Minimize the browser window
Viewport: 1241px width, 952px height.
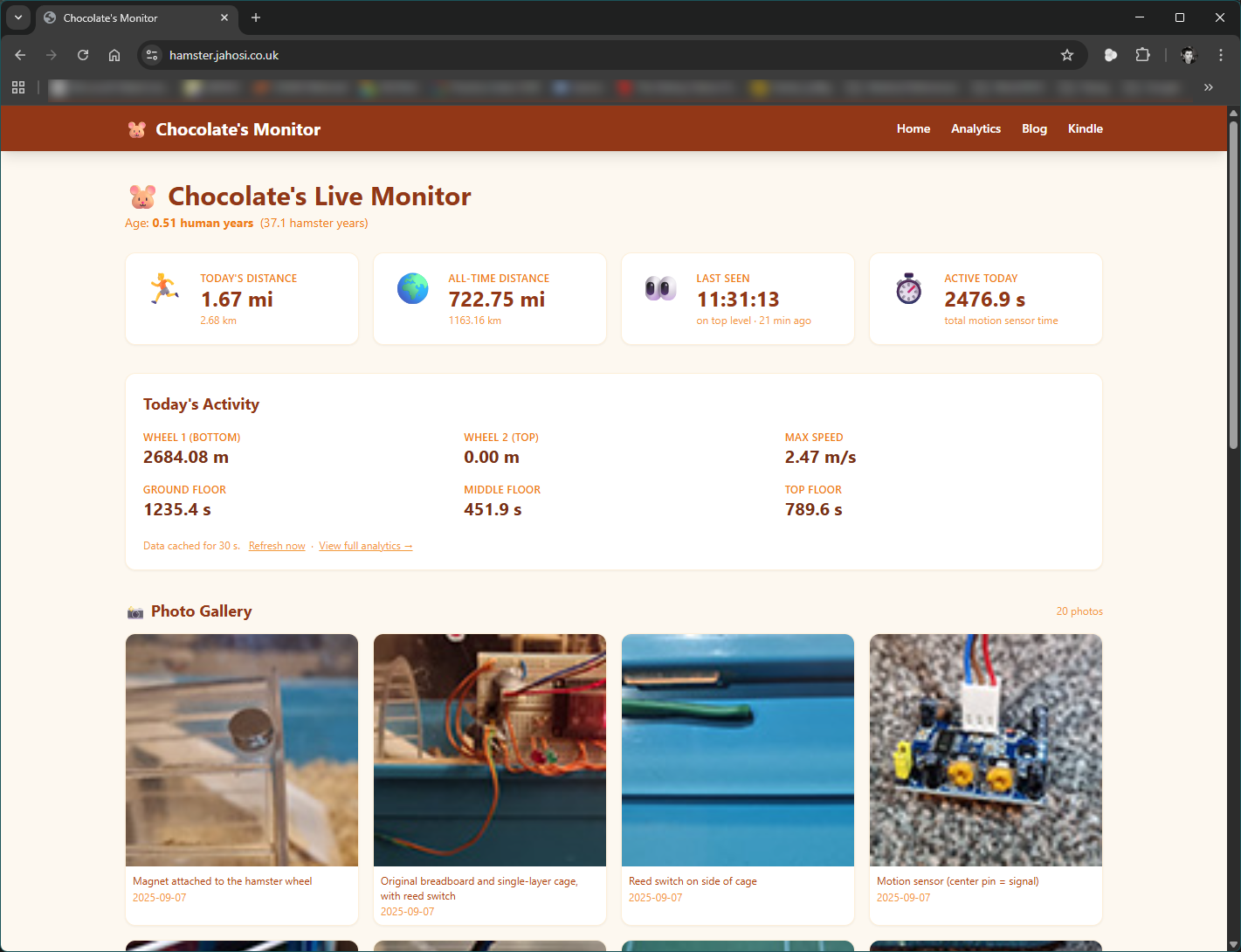[1140, 17]
